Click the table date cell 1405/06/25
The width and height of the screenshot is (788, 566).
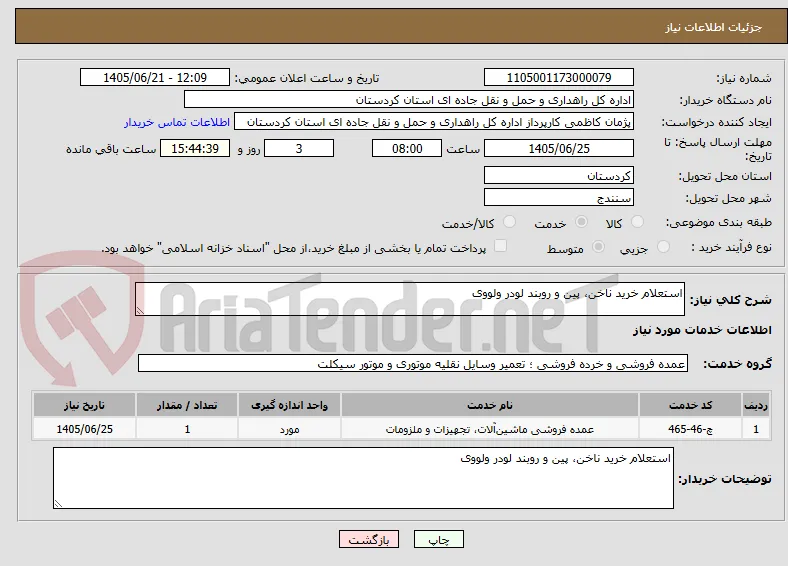(84, 429)
